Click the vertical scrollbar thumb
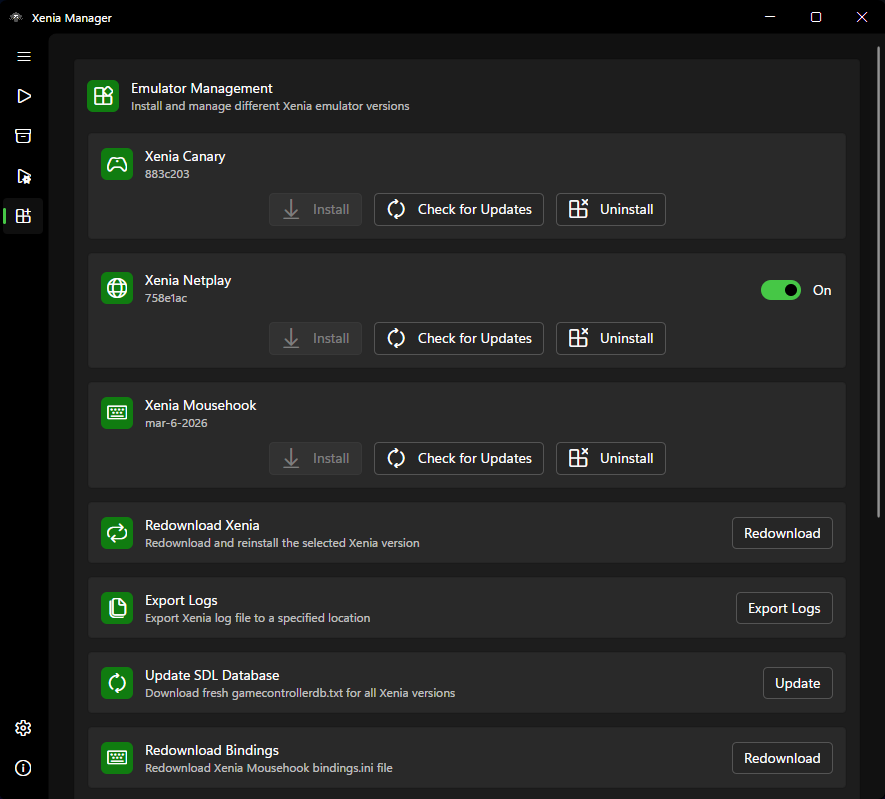This screenshot has height=799, width=885. coord(878,282)
